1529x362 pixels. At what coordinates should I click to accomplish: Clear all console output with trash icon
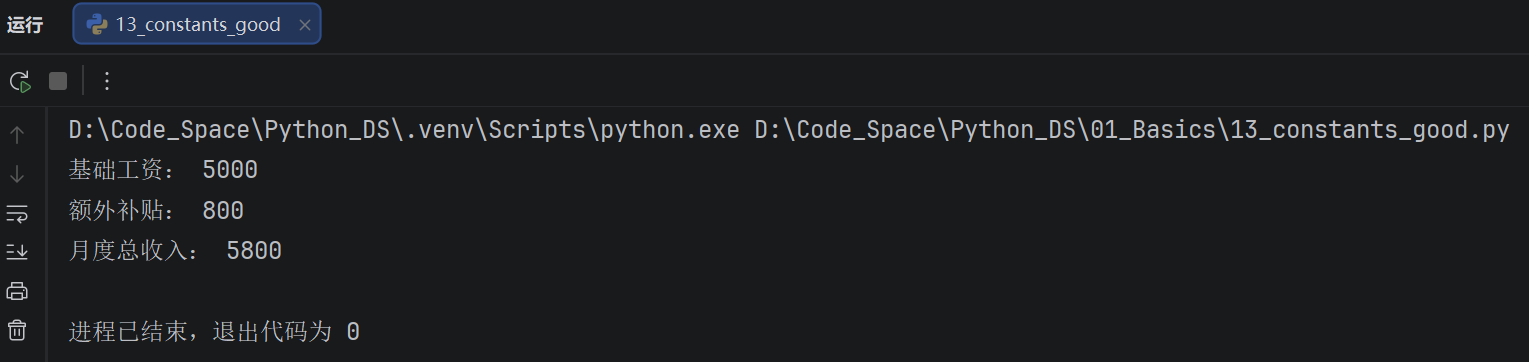pyautogui.click(x=17, y=330)
